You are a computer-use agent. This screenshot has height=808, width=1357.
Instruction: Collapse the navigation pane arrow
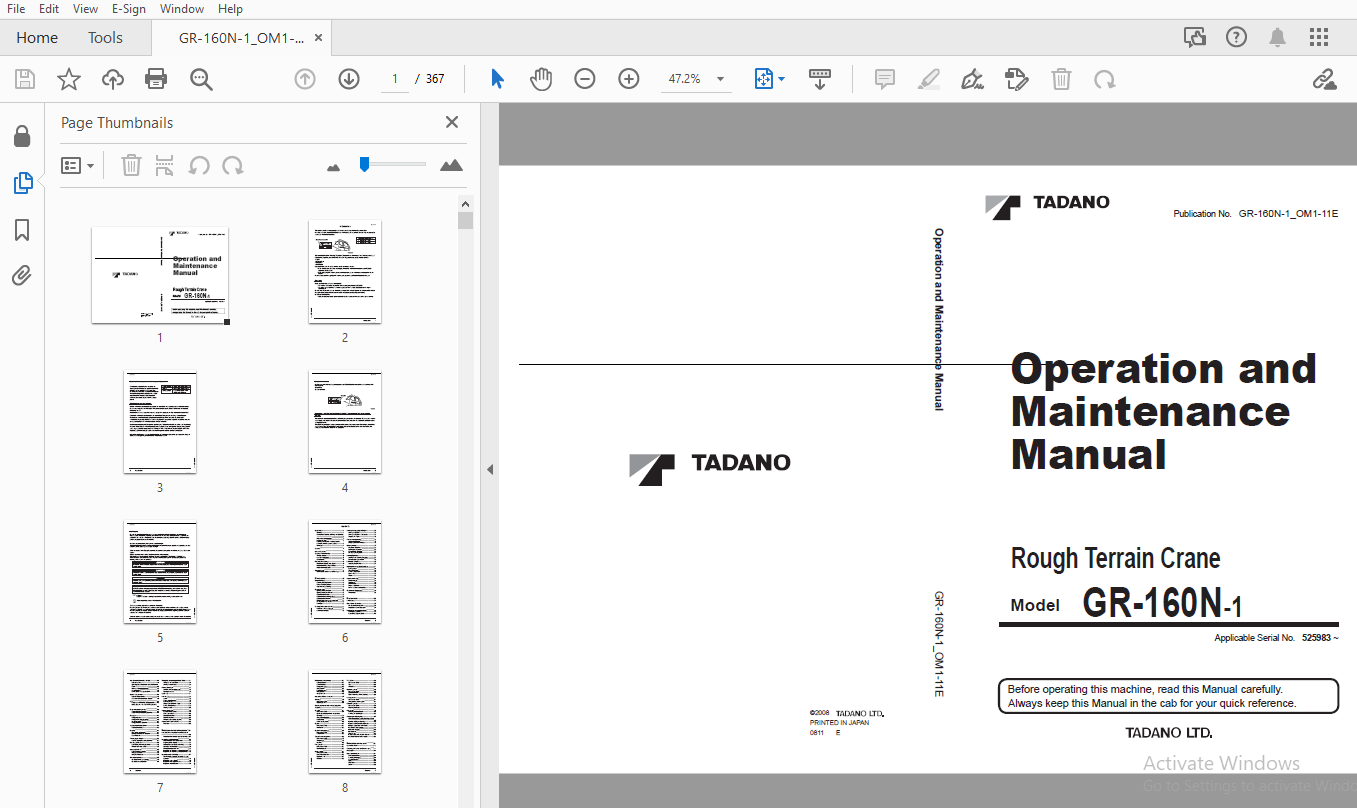pos(490,469)
